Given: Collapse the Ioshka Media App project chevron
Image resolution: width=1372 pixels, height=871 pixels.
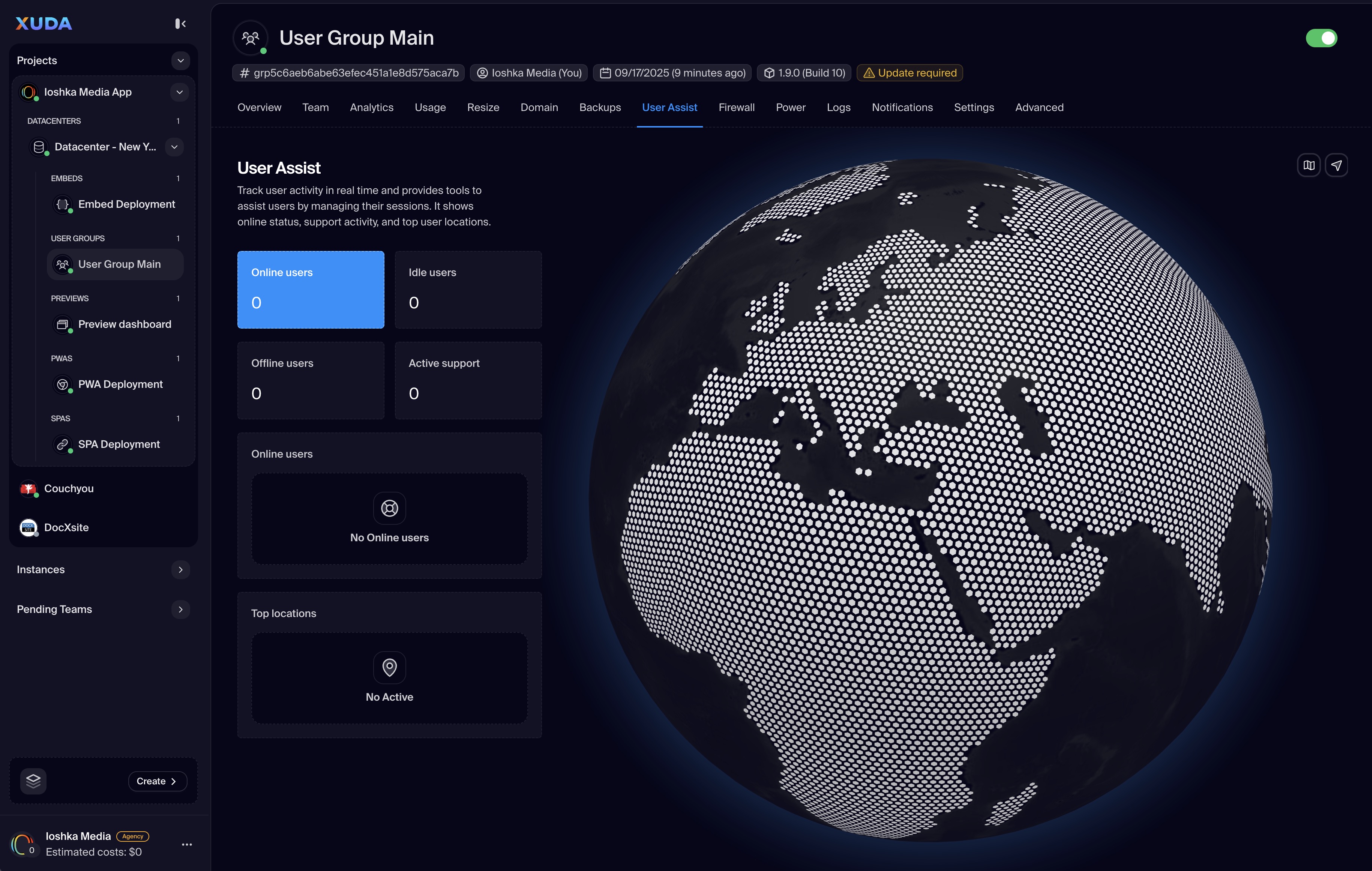Looking at the screenshot, I should pyautogui.click(x=180, y=92).
